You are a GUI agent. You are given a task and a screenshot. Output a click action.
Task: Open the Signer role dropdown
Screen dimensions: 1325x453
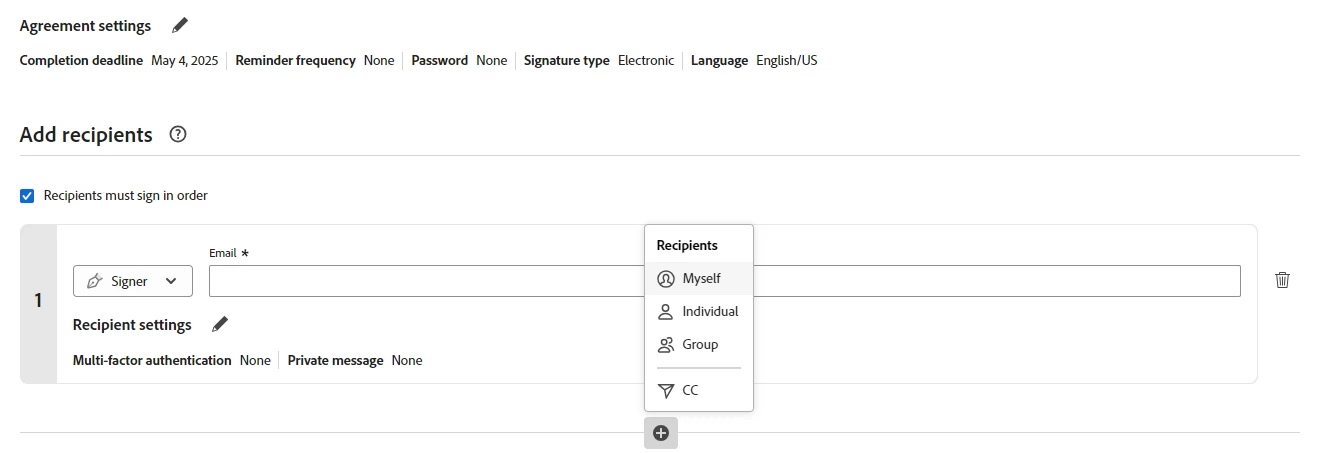(133, 281)
